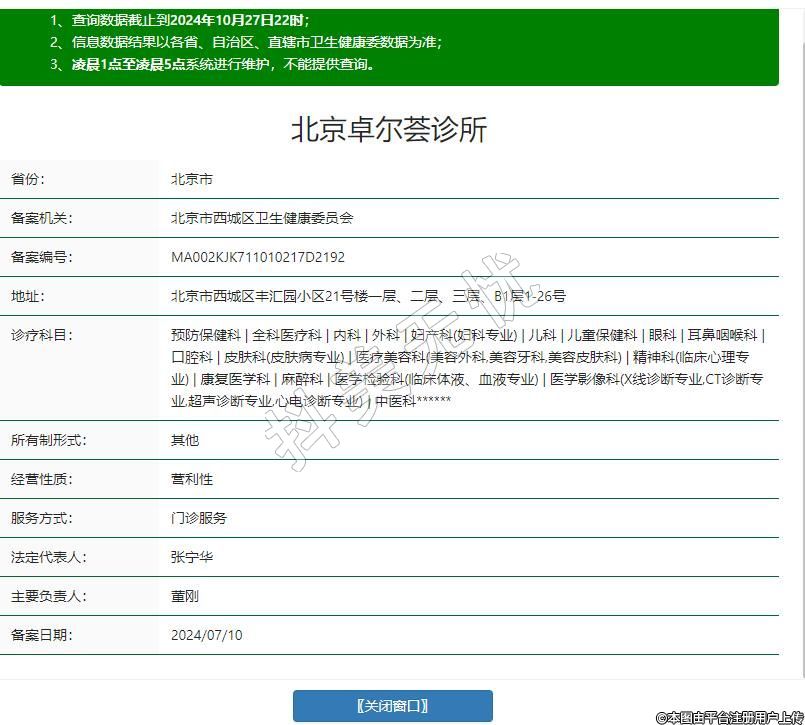Click the 主要负责人 row label
The image size is (805, 725).
pyautogui.click(x=49, y=596)
